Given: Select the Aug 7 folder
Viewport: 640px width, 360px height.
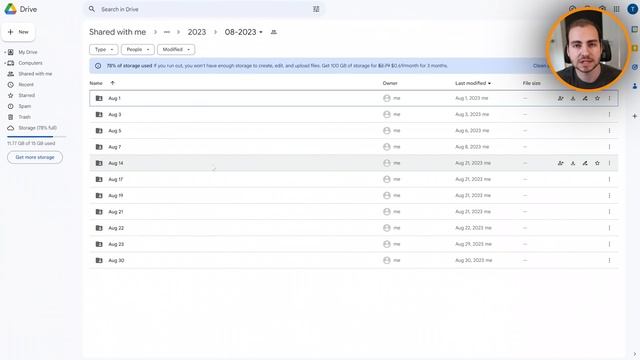Looking at the screenshot, I should (x=353, y=147).
